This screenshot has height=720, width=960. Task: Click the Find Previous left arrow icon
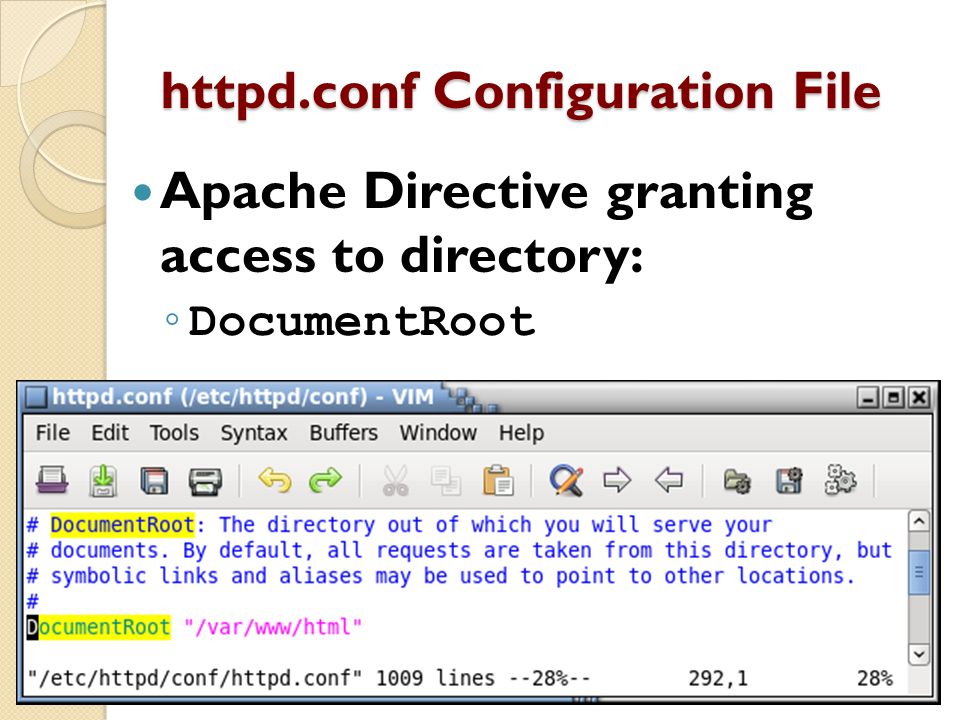coord(669,479)
